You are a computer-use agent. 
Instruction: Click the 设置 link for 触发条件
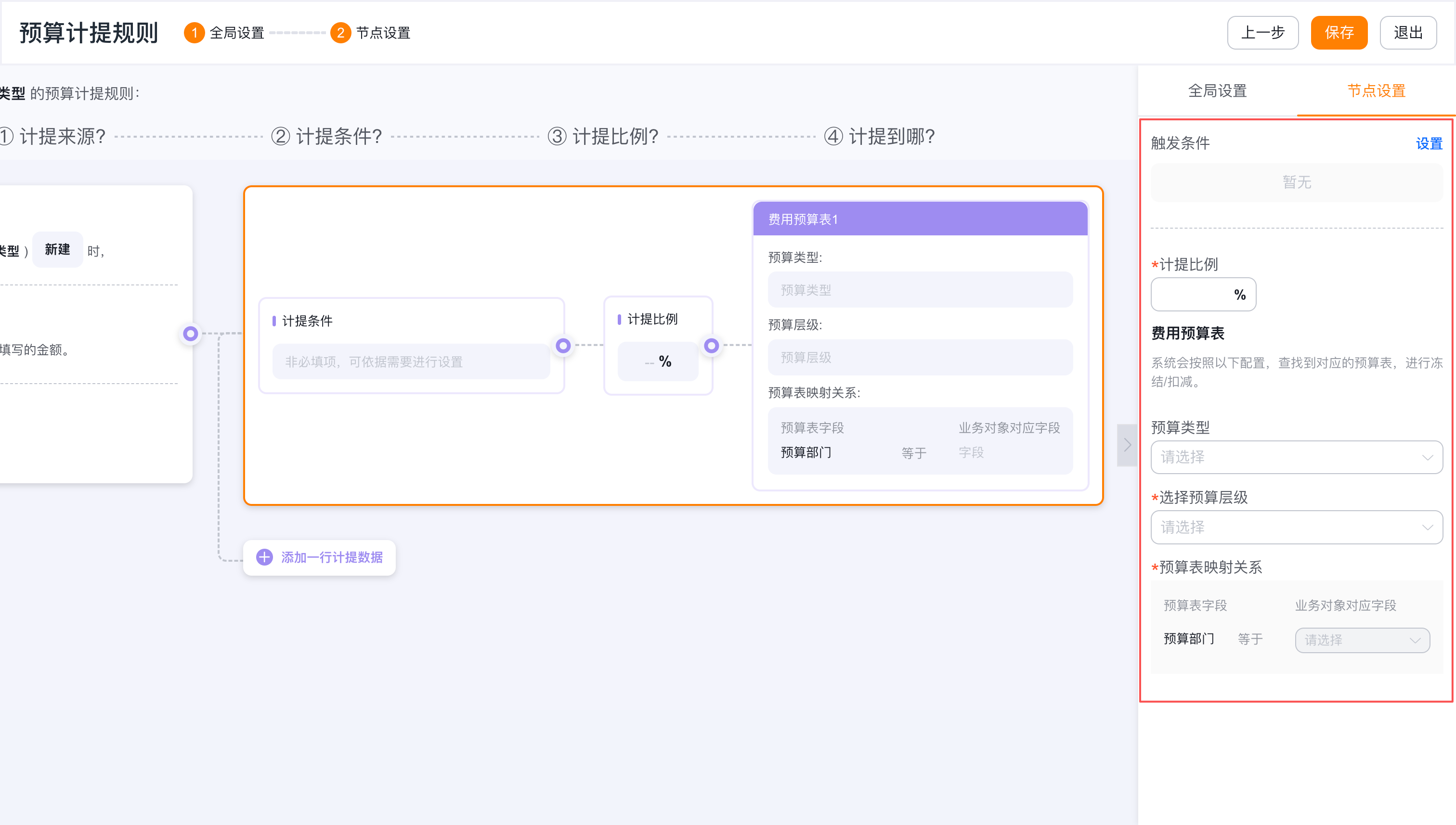pyautogui.click(x=1429, y=143)
